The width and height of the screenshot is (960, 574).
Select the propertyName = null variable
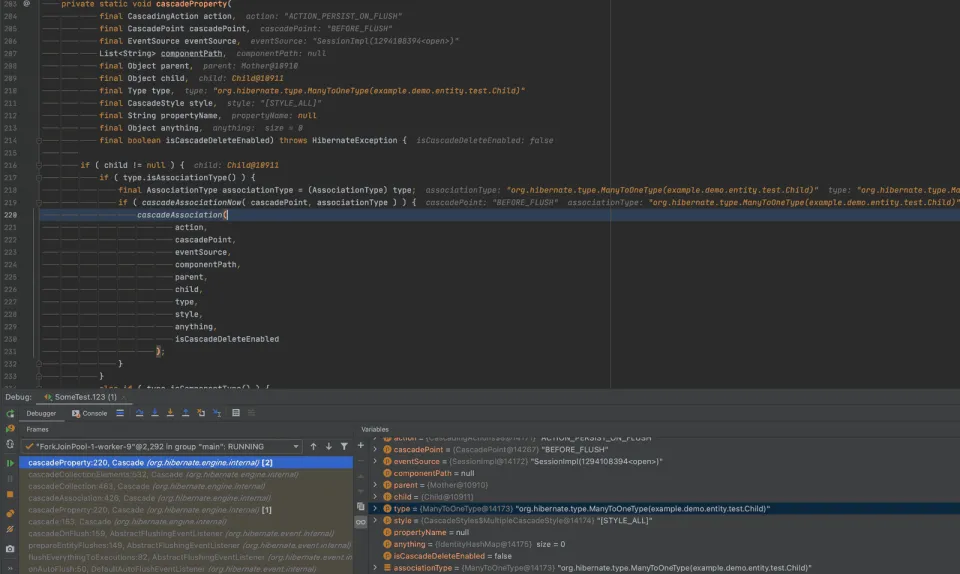click(x=665, y=532)
